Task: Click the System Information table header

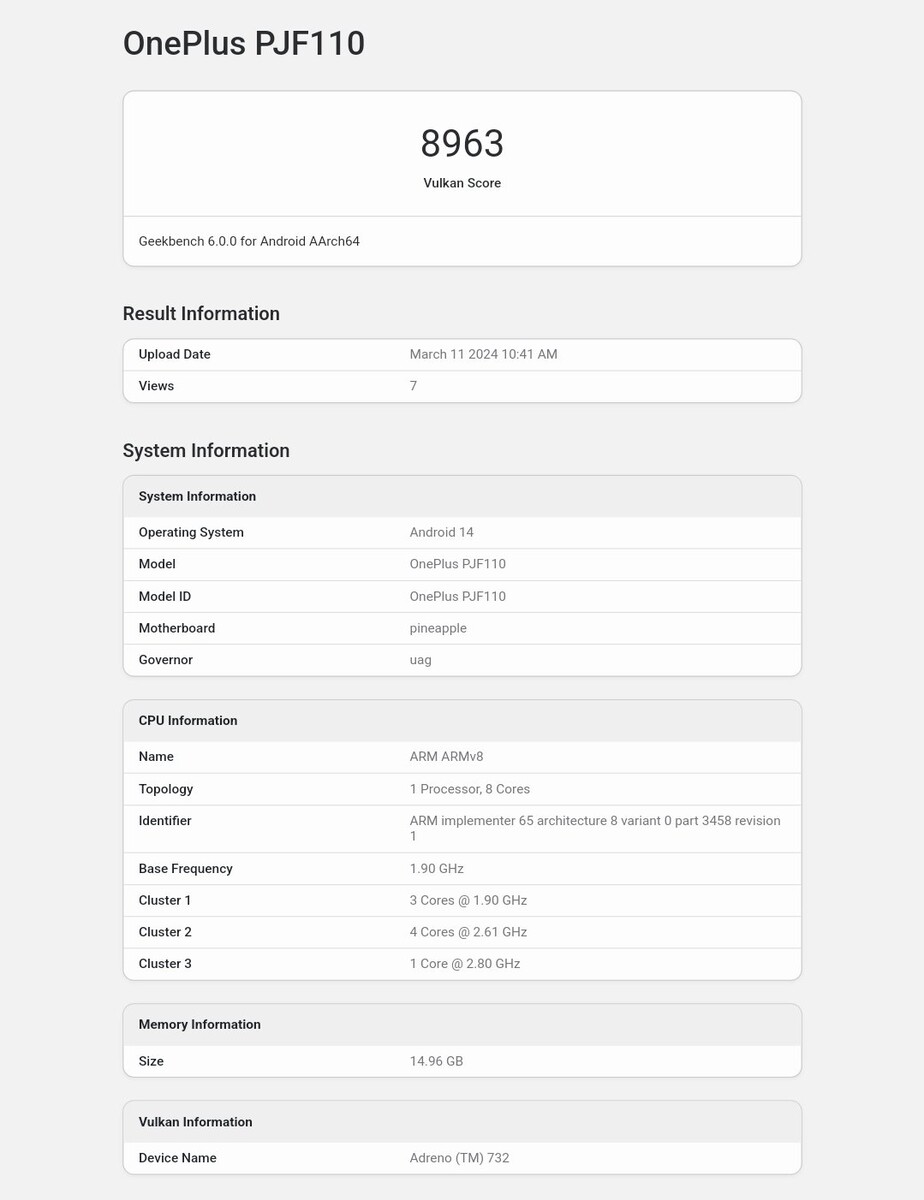Action: (x=197, y=497)
